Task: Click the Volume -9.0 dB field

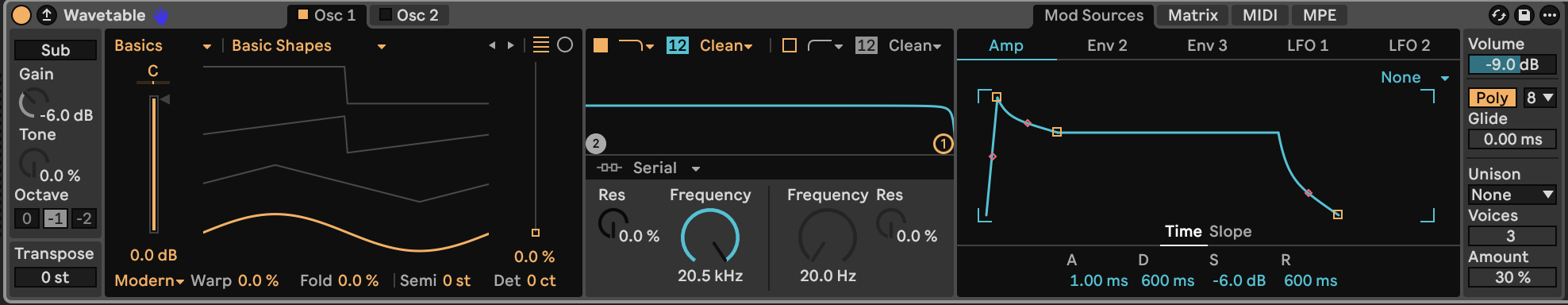Action: 1512,64
